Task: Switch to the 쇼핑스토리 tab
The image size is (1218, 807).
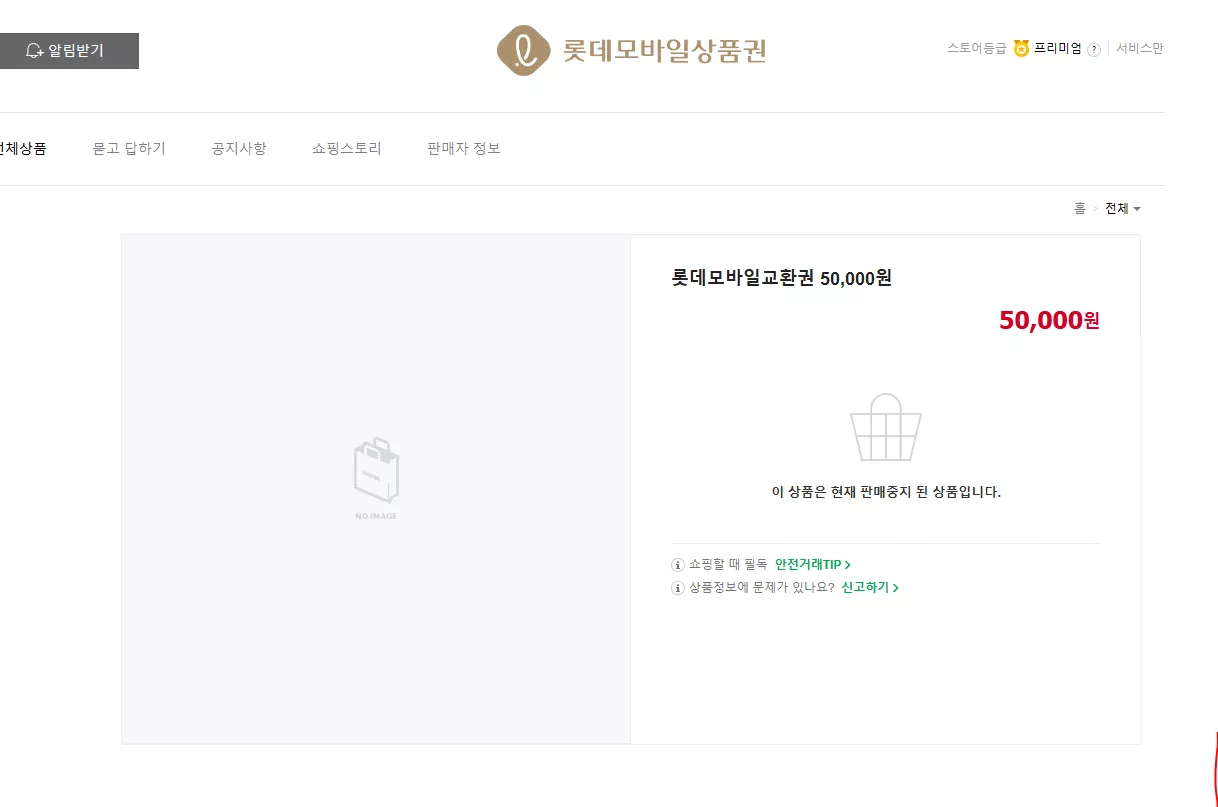Action: 347,149
